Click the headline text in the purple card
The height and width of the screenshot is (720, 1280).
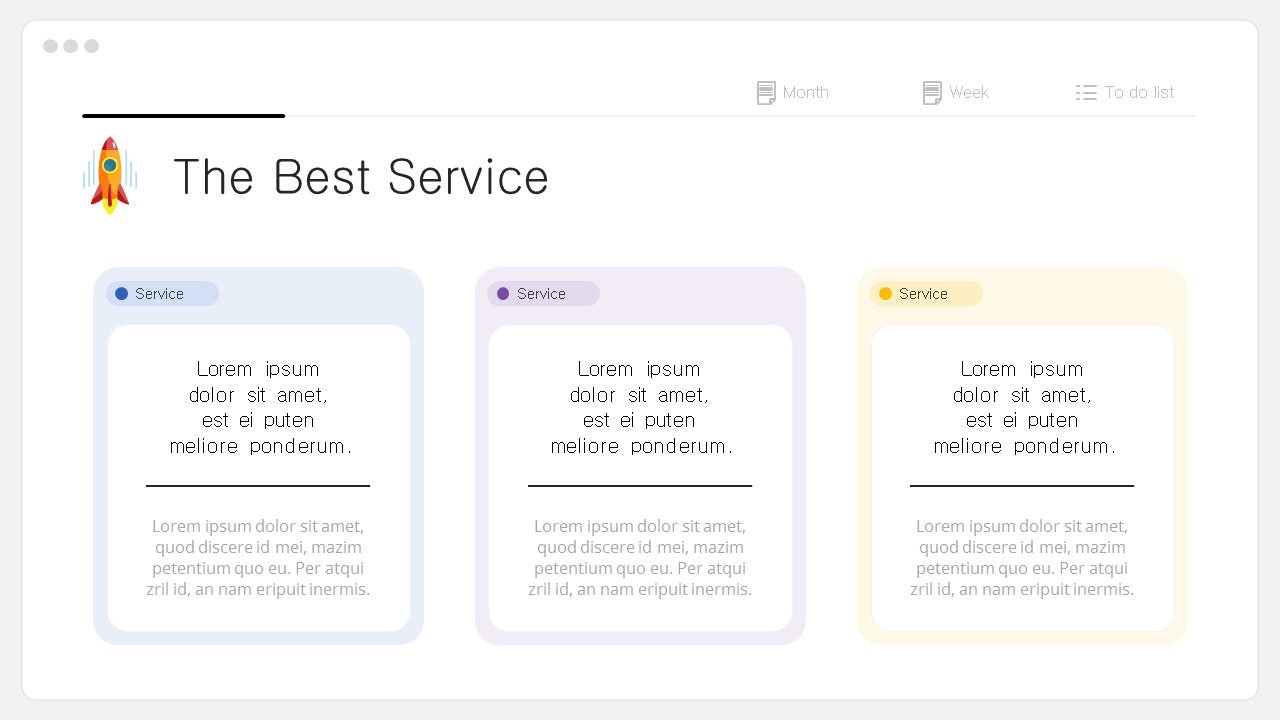click(640, 407)
